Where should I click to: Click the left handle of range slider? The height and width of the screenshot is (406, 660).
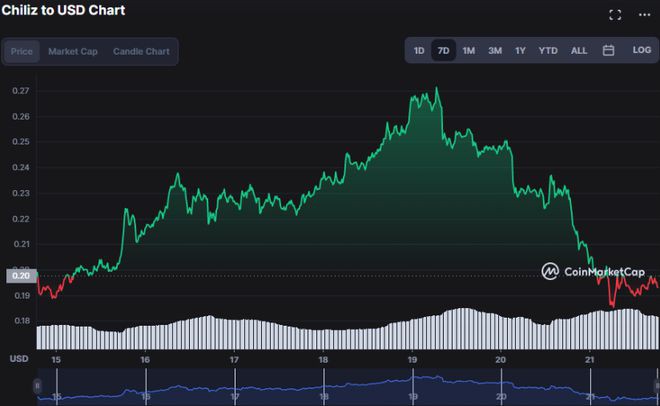[38, 385]
